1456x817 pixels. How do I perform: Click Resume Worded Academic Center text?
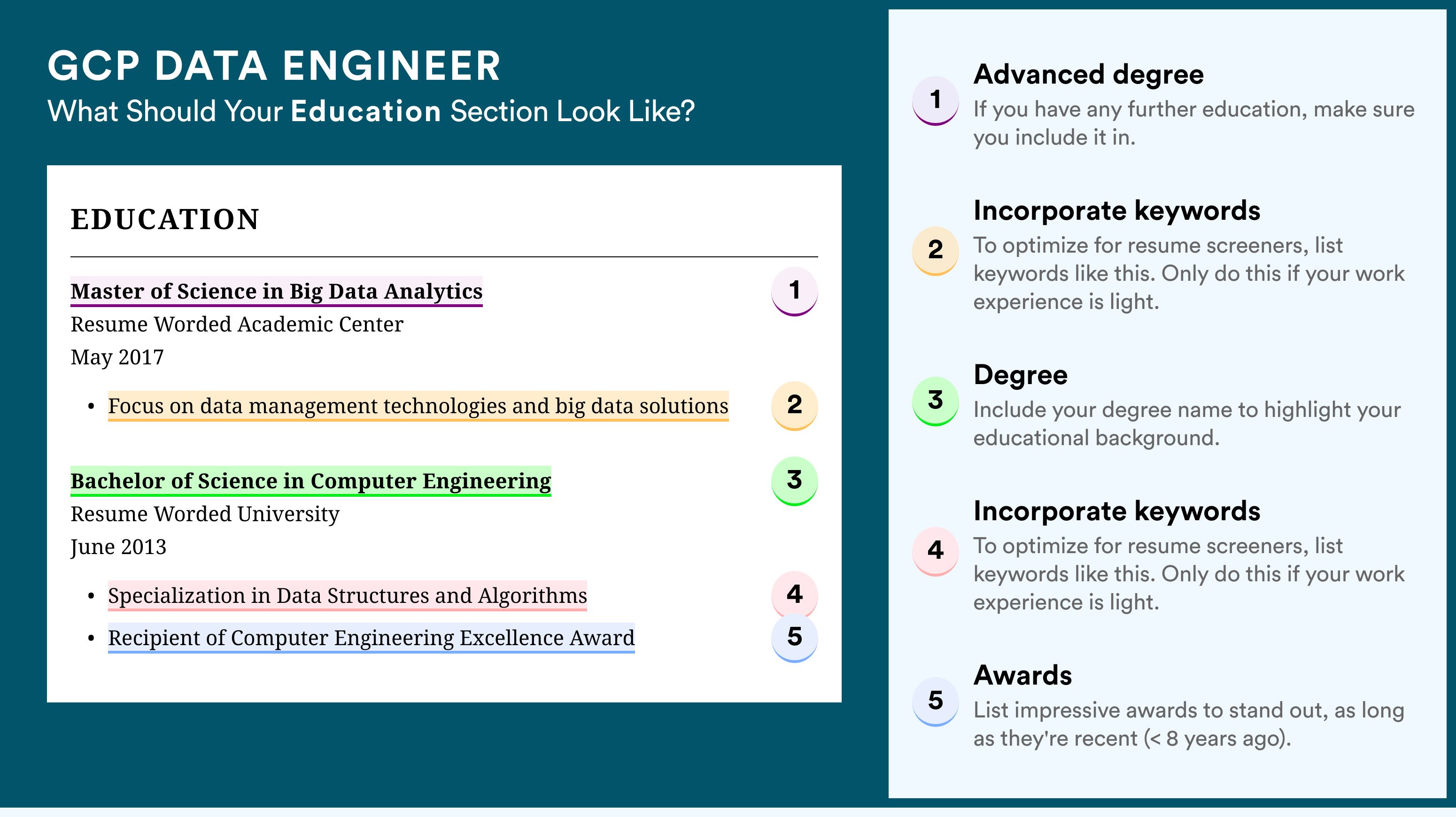[x=237, y=325]
